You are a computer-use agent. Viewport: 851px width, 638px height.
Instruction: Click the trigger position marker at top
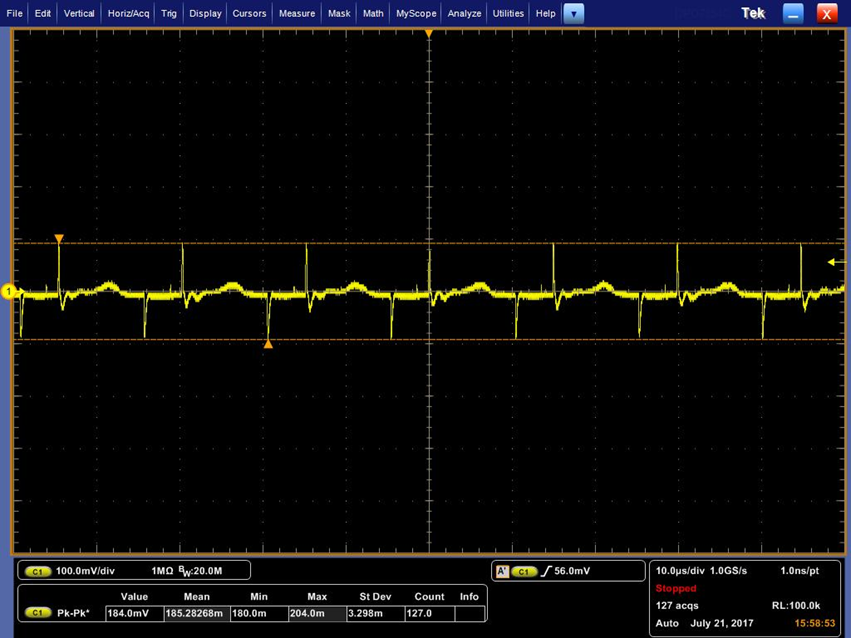click(x=429, y=34)
